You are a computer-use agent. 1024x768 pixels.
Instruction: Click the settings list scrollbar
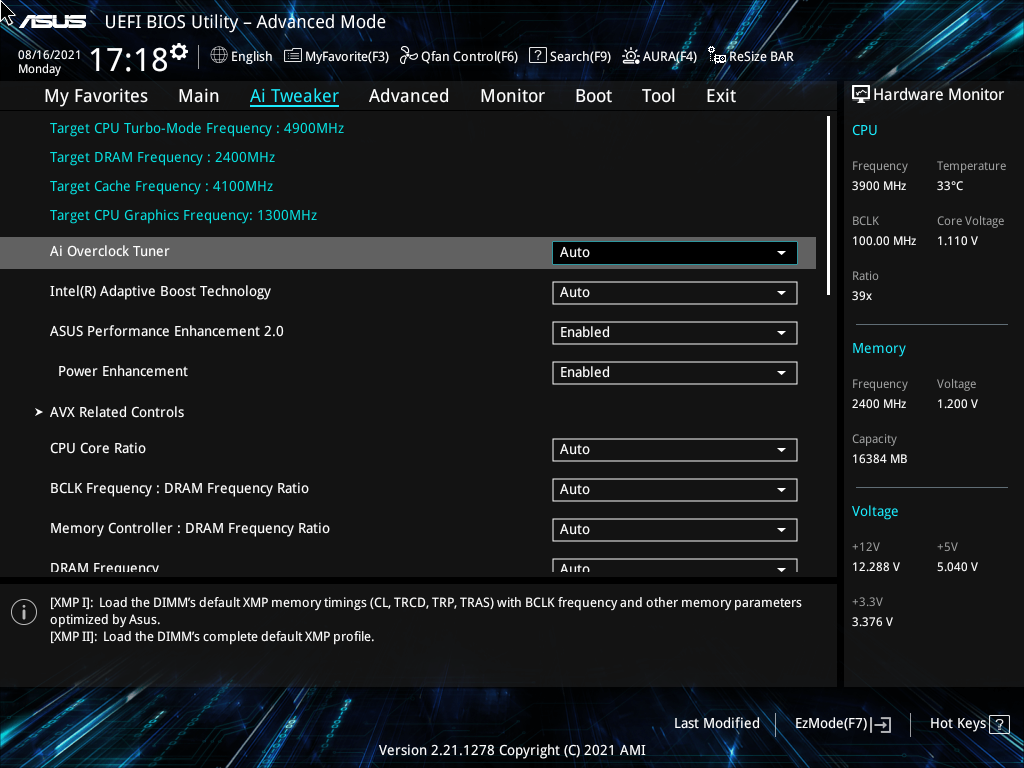point(828,206)
